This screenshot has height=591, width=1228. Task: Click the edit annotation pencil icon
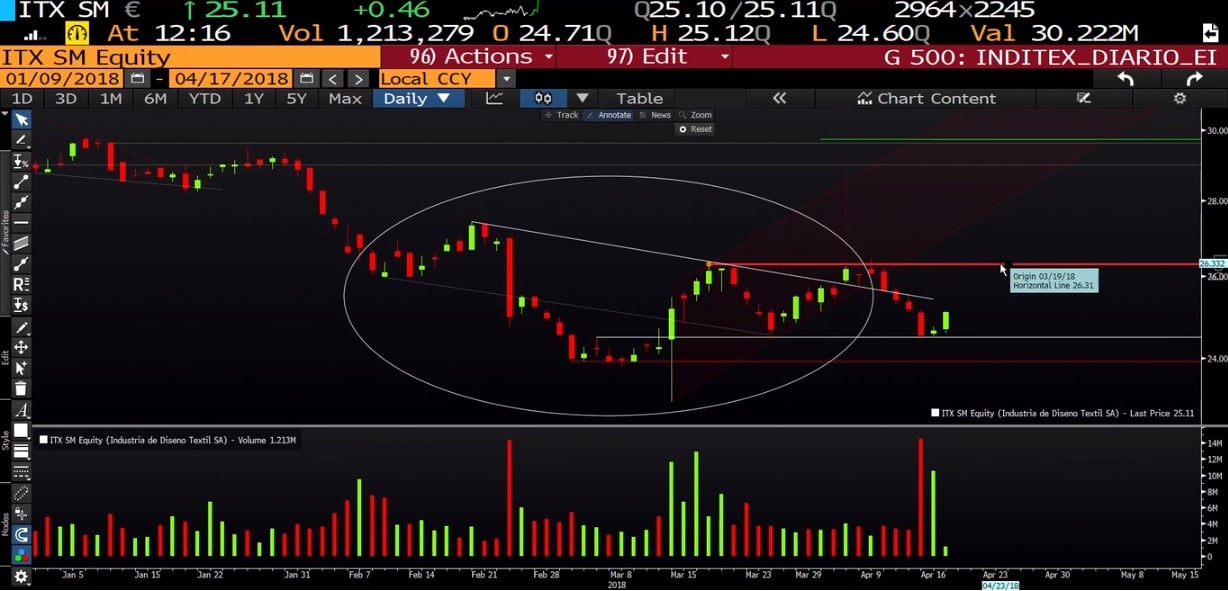click(x=21, y=327)
